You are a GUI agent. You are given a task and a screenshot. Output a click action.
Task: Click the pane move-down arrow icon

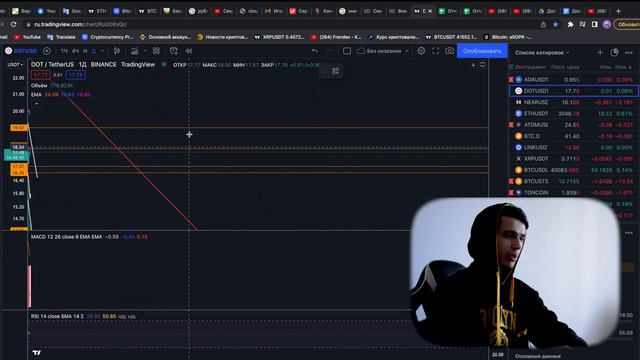tap(473, 64)
